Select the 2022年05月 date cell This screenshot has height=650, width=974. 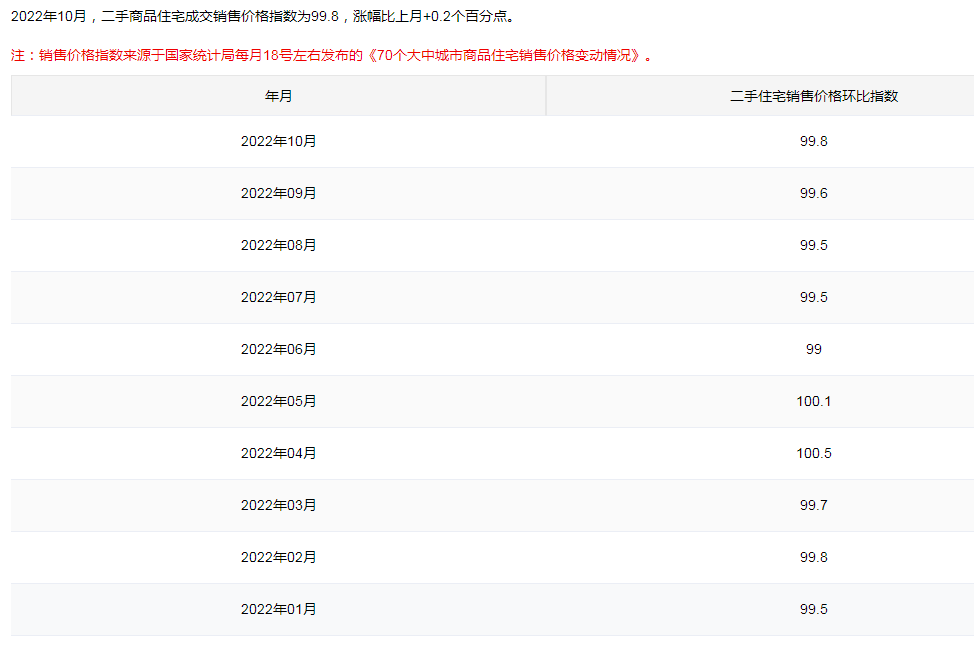coord(278,401)
